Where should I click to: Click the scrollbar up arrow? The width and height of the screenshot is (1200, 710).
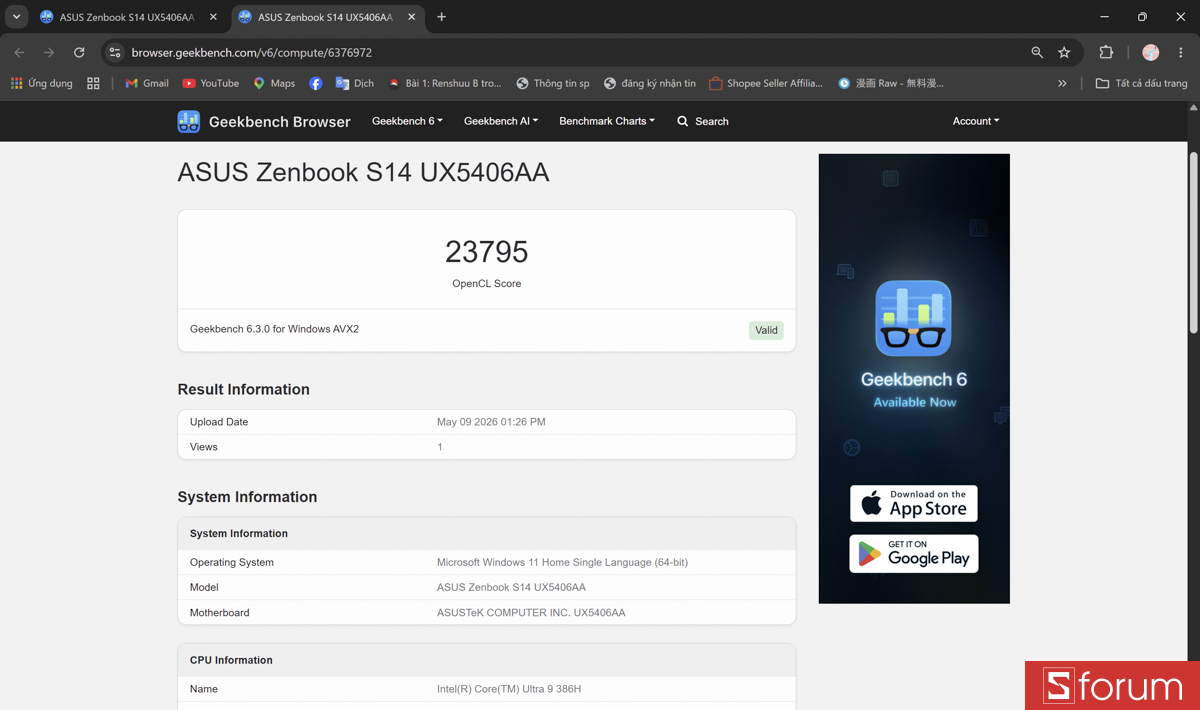click(x=1193, y=107)
